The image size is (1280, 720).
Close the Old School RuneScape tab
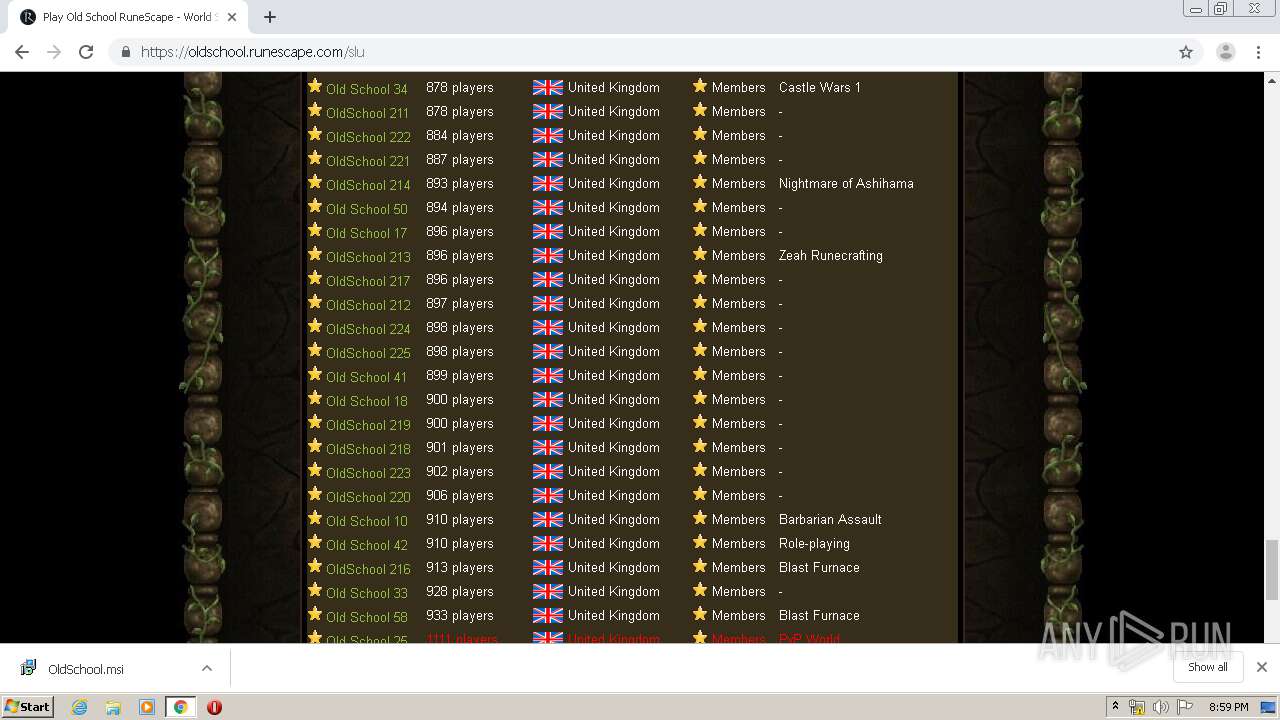[x=232, y=17]
